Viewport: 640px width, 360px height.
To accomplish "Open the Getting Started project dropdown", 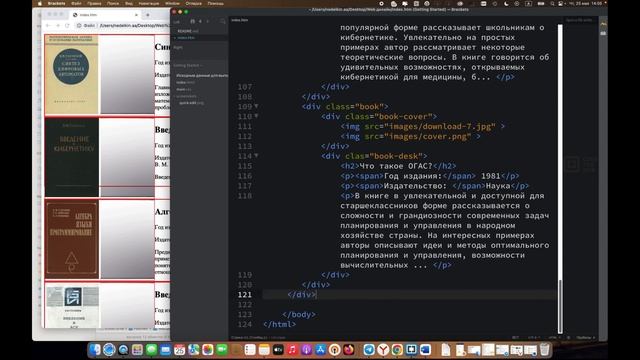I will click(x=188, y=65).
